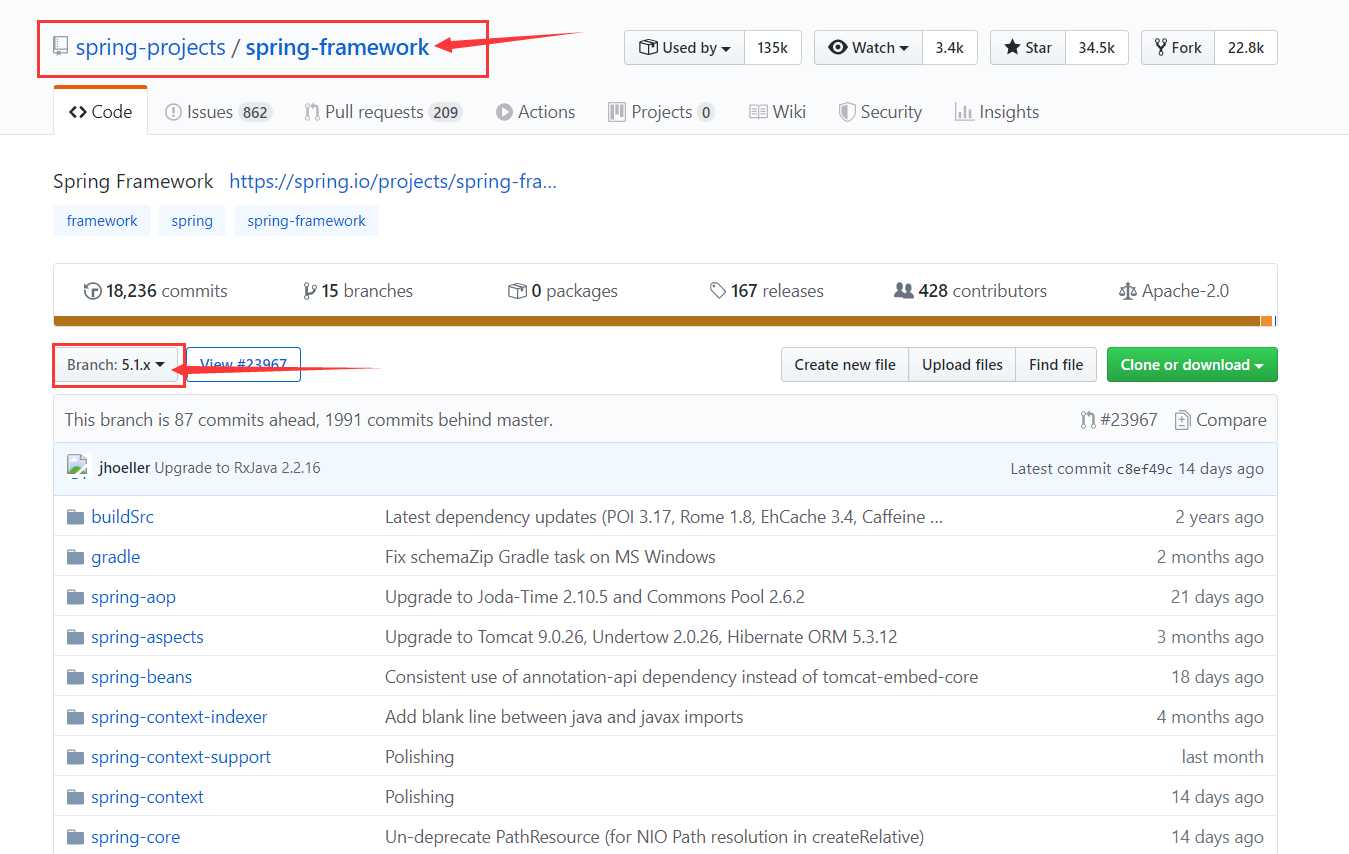Fork the repository using the Fork button

point(1178,48)
